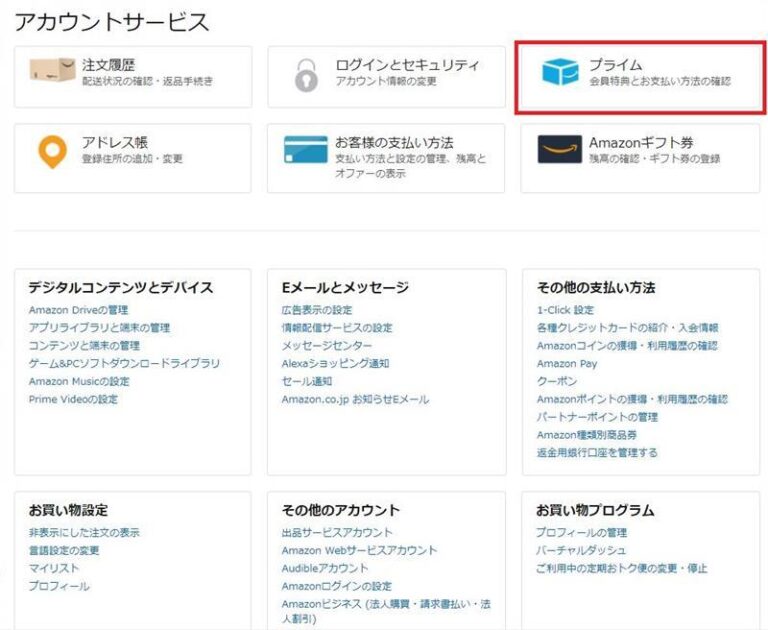Screen dimensions: 768x630
Task: Click 会員特典とお支払い方法の確認 description
Action: click(x=660, y=81)
